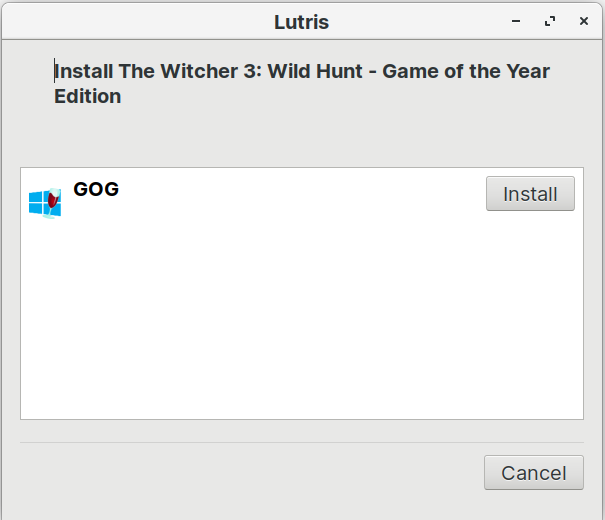The height and width of the screenshot is (520, 605).
Task: Cancel the Witcher 3 installation dialog
Action: tap(533, 473)
